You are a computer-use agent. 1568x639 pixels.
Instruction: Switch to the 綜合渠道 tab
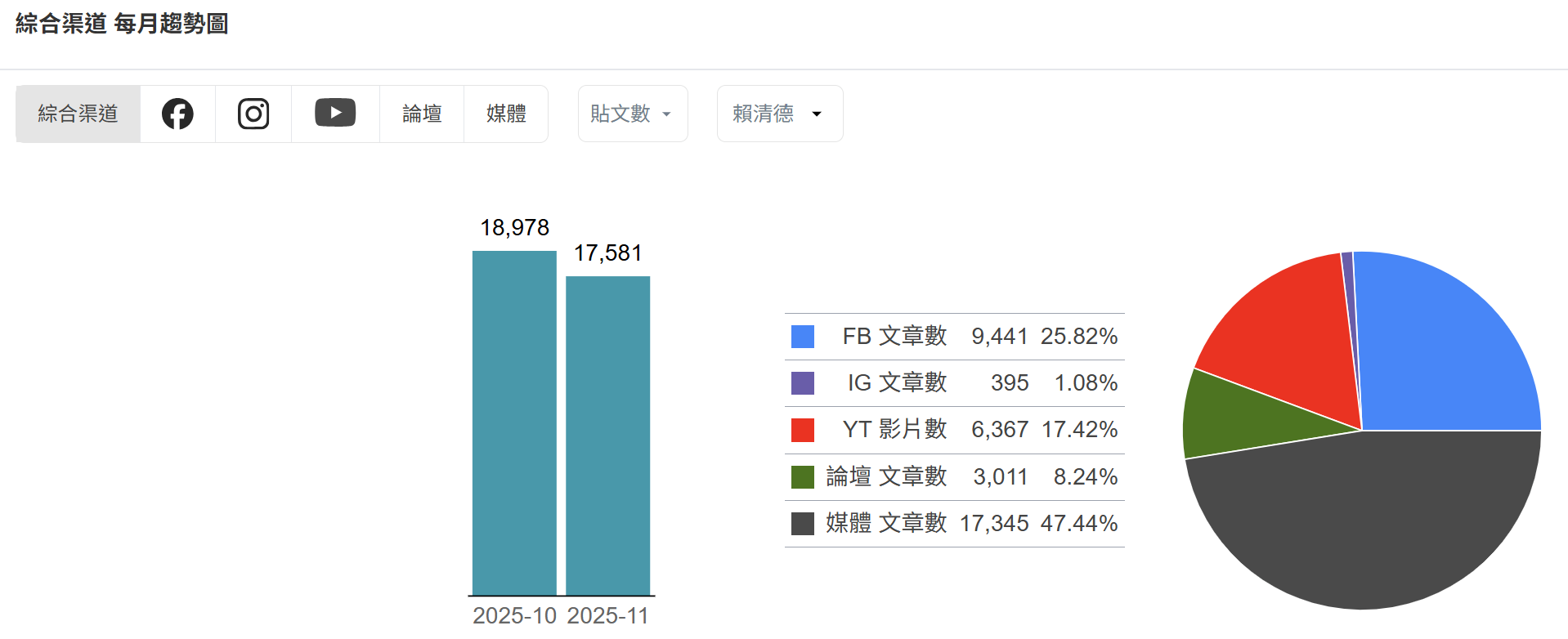click(x=78, y=114)
